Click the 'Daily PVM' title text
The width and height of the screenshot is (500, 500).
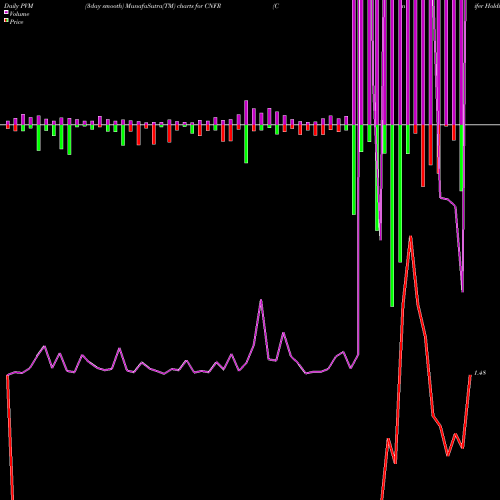point(19,6)
